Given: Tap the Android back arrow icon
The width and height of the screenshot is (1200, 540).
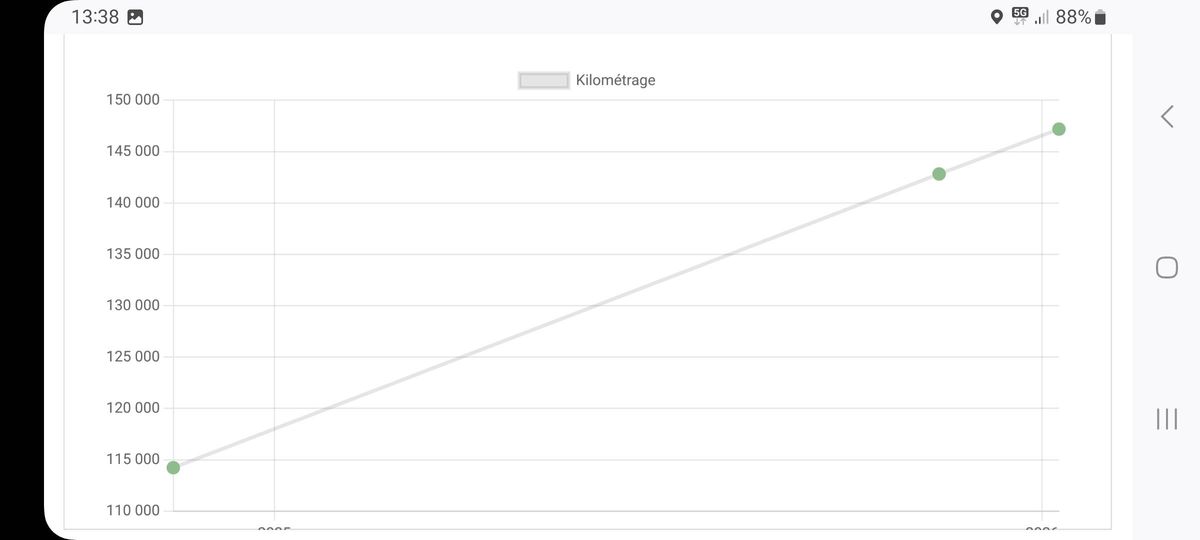Looking at the screenshot, I should (1166, 116).
